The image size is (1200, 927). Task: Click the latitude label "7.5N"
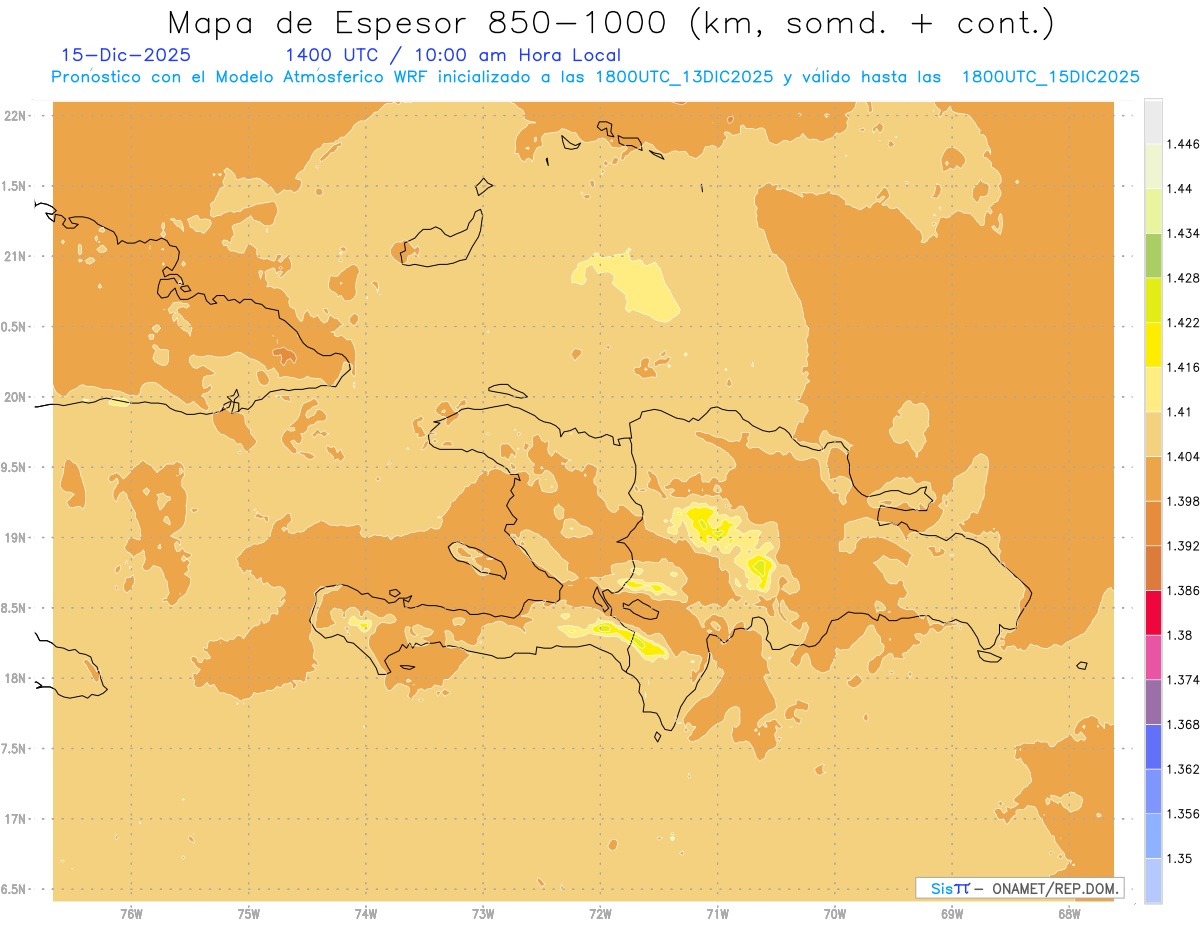coord(14,749)
